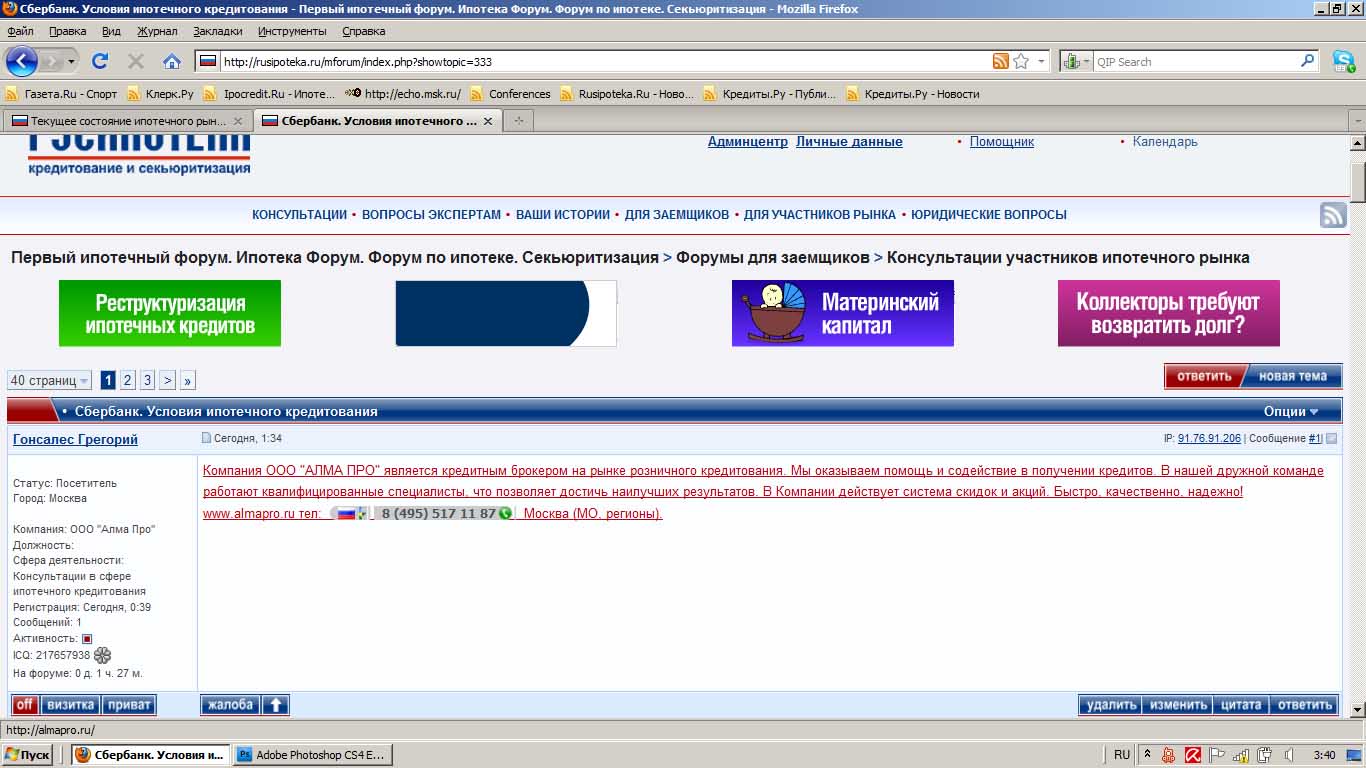
Task: Go to page 2 of the topic
Action: pyautogui.click(x=128, y=380)
